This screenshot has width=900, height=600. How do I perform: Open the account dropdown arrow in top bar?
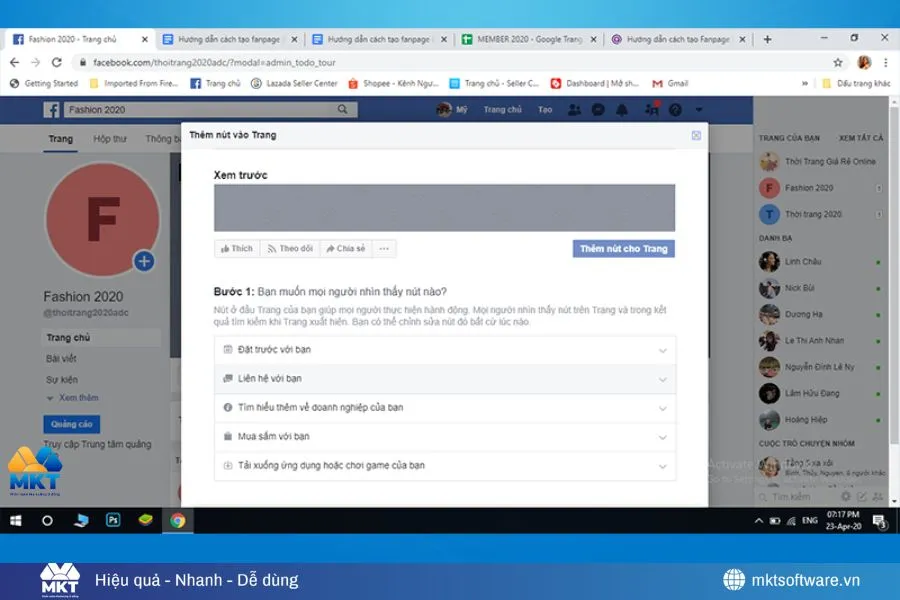click(698, 110)
